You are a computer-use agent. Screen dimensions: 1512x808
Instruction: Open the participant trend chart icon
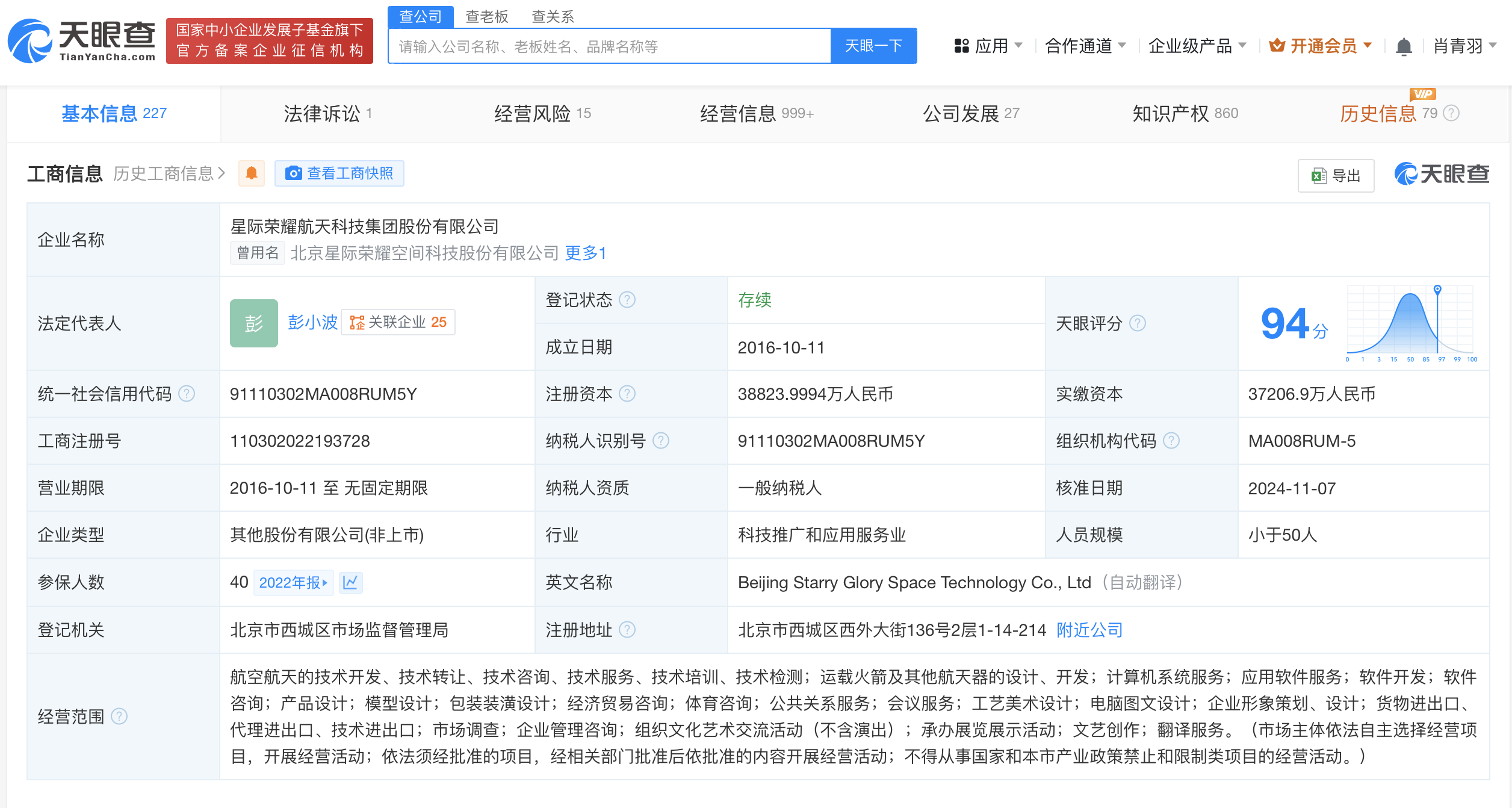350,582
